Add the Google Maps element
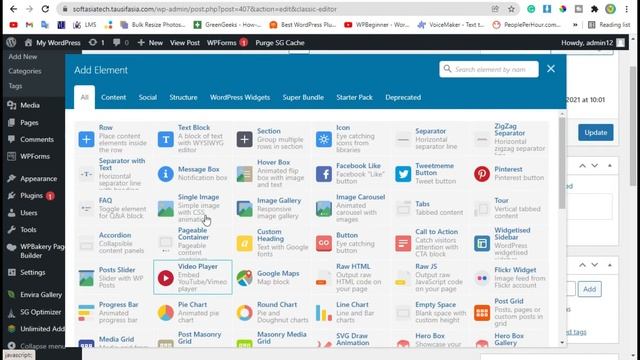640x360 pixels. pyautogui.click(x=271, y=278)
